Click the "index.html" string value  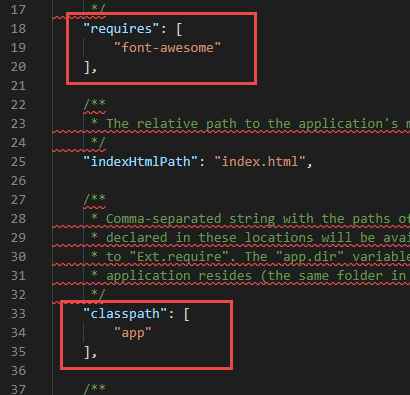[x=260, y=162]
